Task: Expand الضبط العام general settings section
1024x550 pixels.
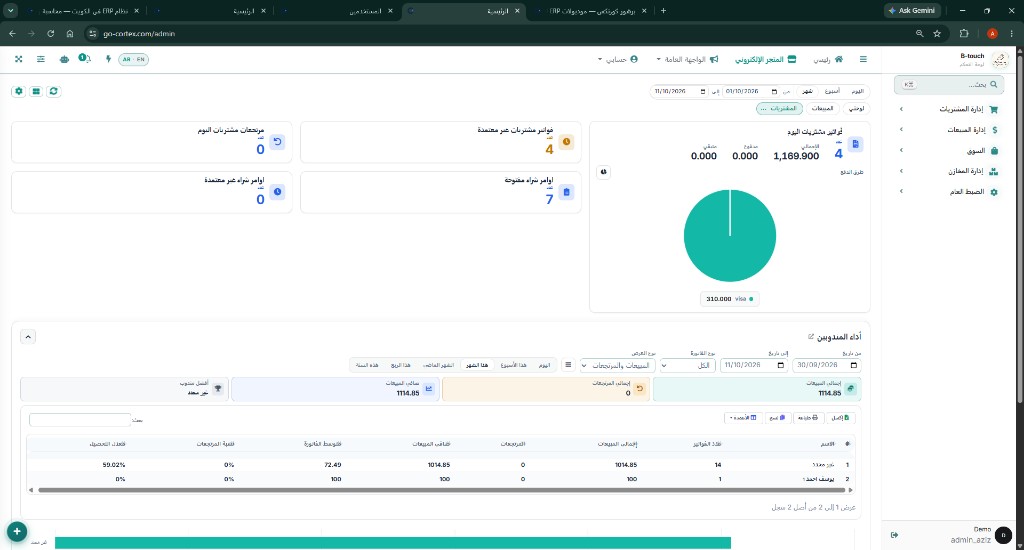Action: point(948,192)
